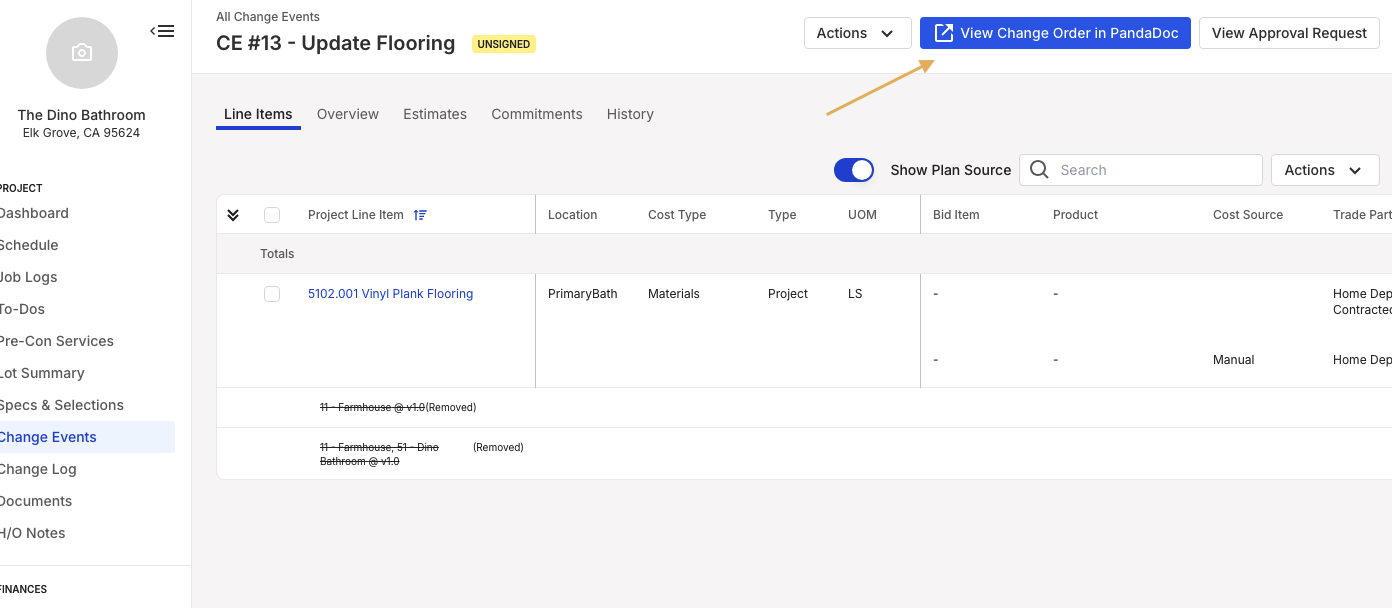Click the Type column header
Viewport: 1392px width, 608px height.
pos(782,215)
